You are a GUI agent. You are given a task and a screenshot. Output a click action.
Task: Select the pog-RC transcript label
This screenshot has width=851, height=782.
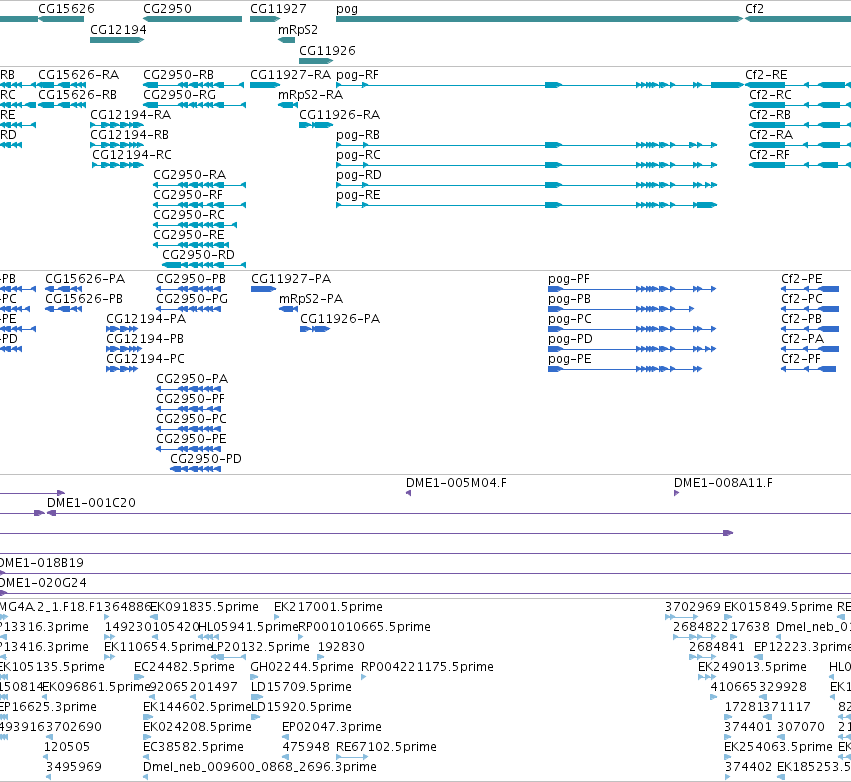[359, 155]
